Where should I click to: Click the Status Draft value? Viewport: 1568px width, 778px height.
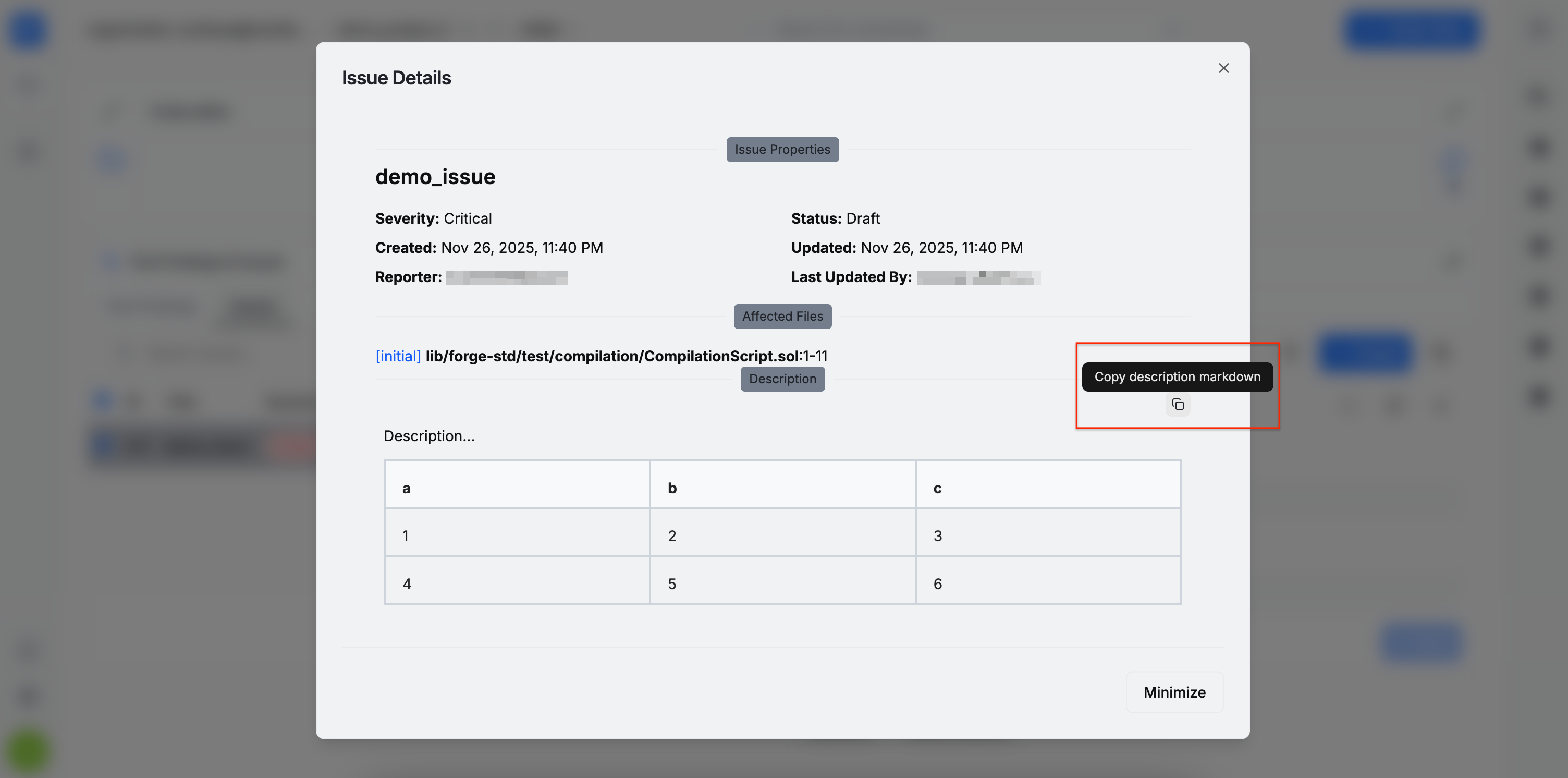(x=863, y=218)
